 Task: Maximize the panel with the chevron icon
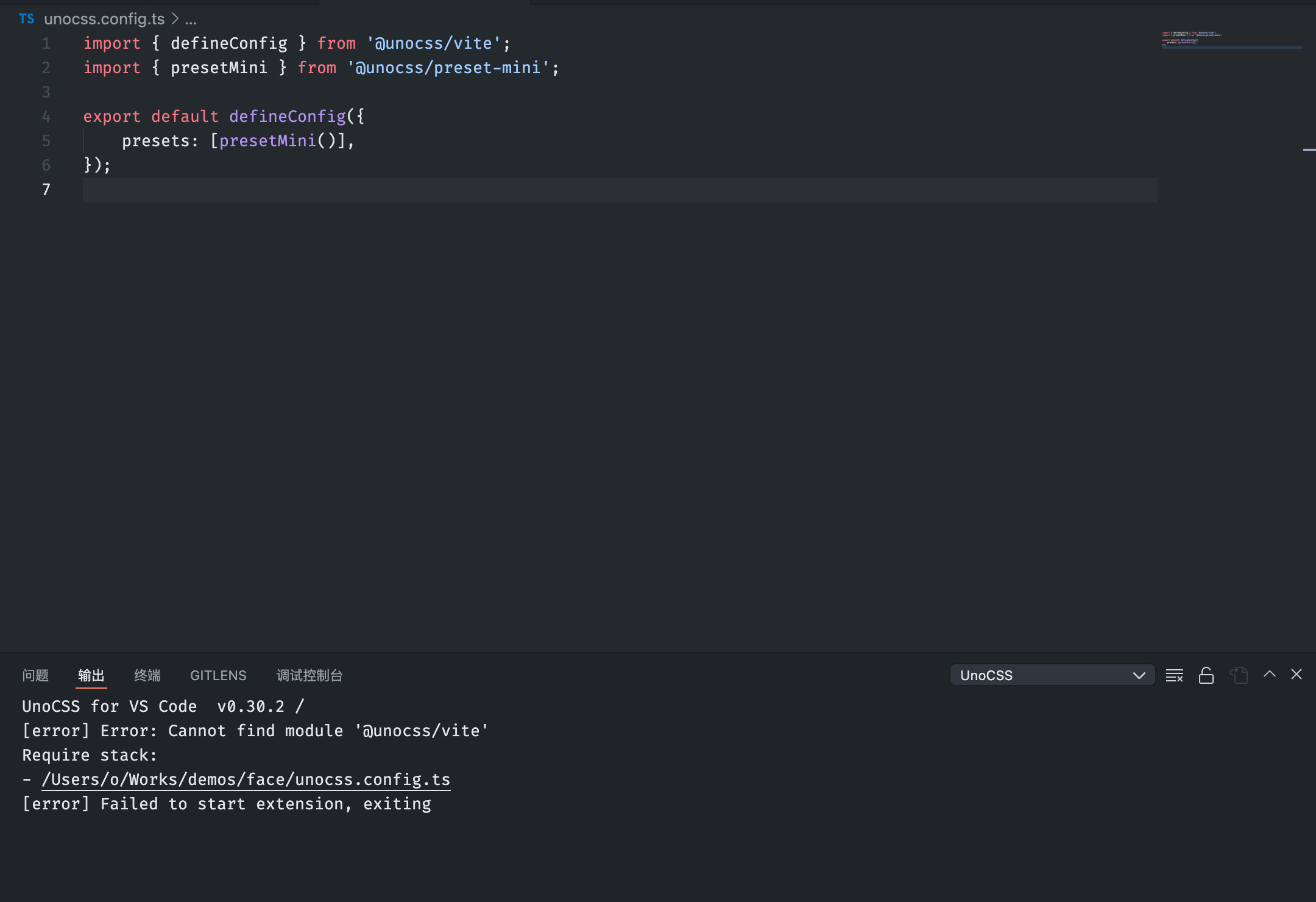tap(1269, 674)
